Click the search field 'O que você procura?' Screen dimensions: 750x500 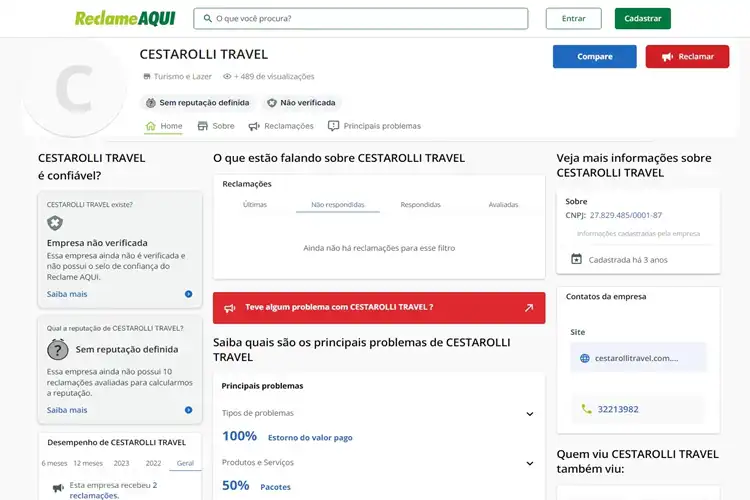(x=361, y=18)
